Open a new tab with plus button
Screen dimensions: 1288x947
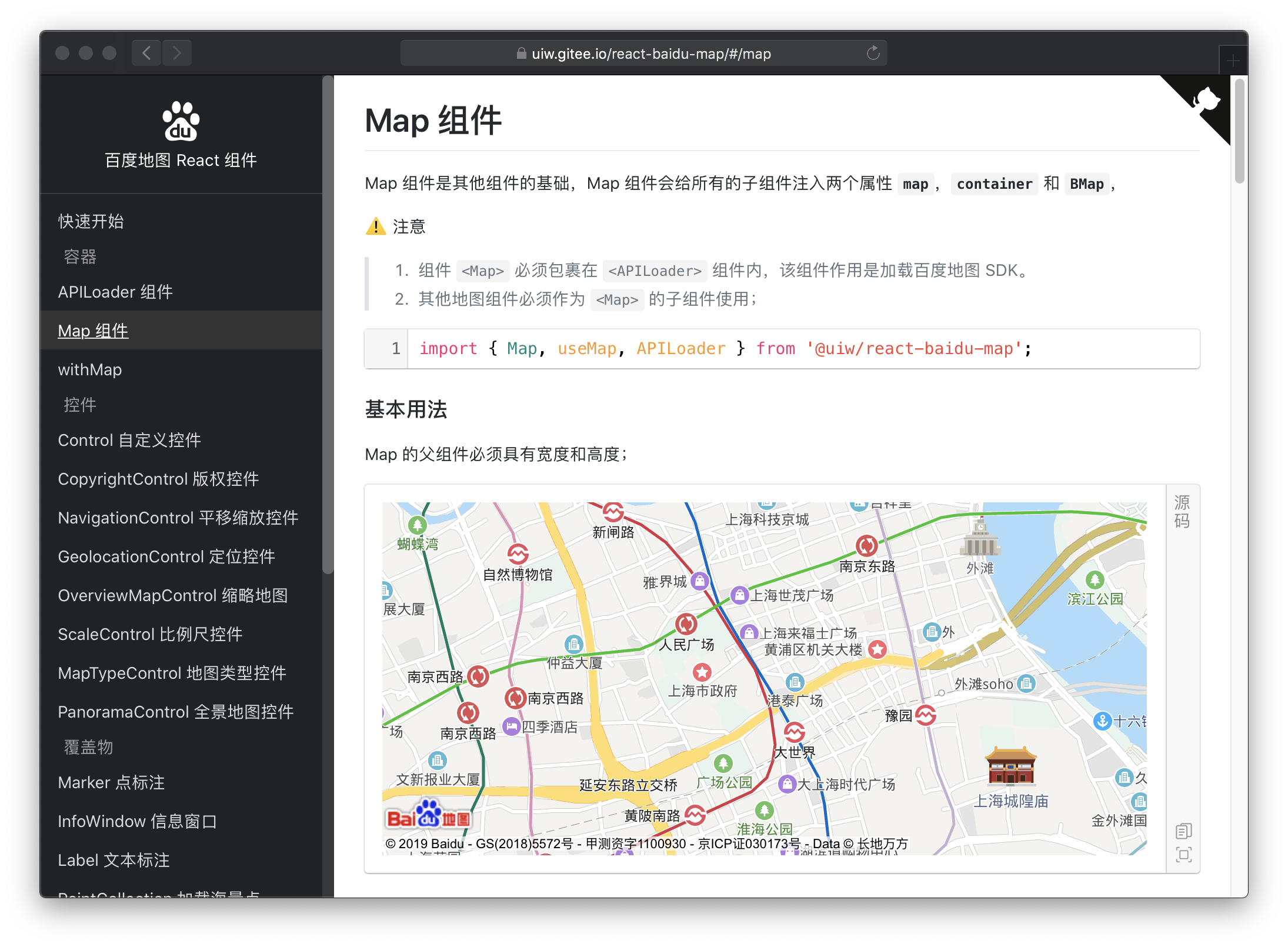point(1233,60)
